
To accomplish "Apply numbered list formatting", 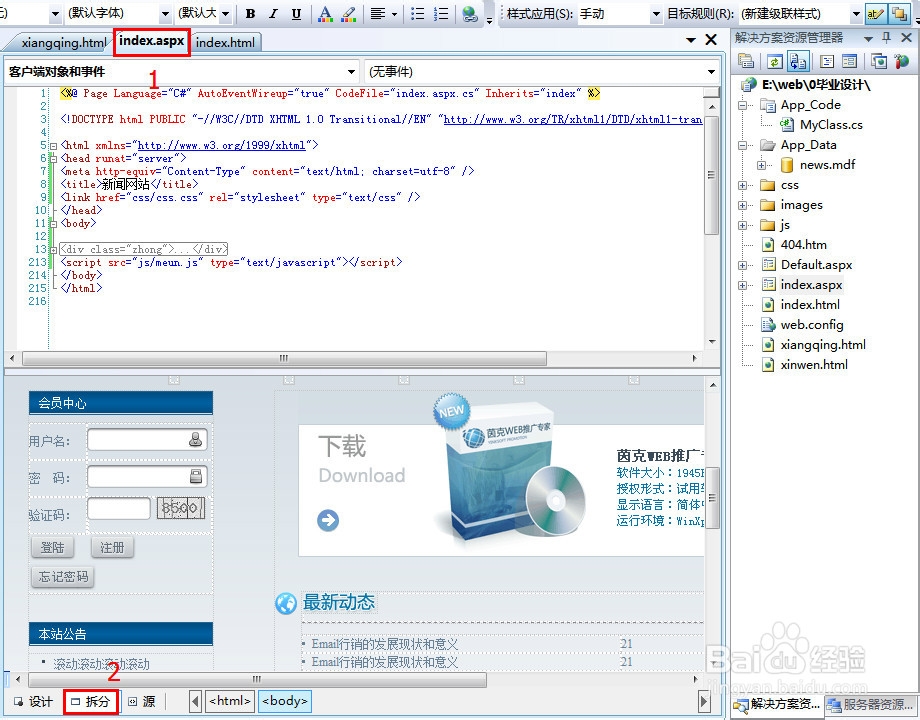I will [x=441, y=13].
